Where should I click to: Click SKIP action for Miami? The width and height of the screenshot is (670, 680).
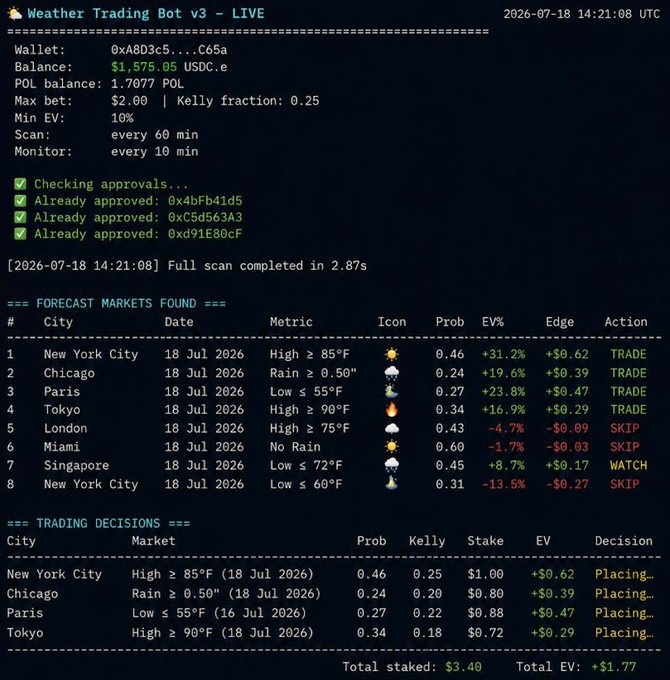point(625,447)
